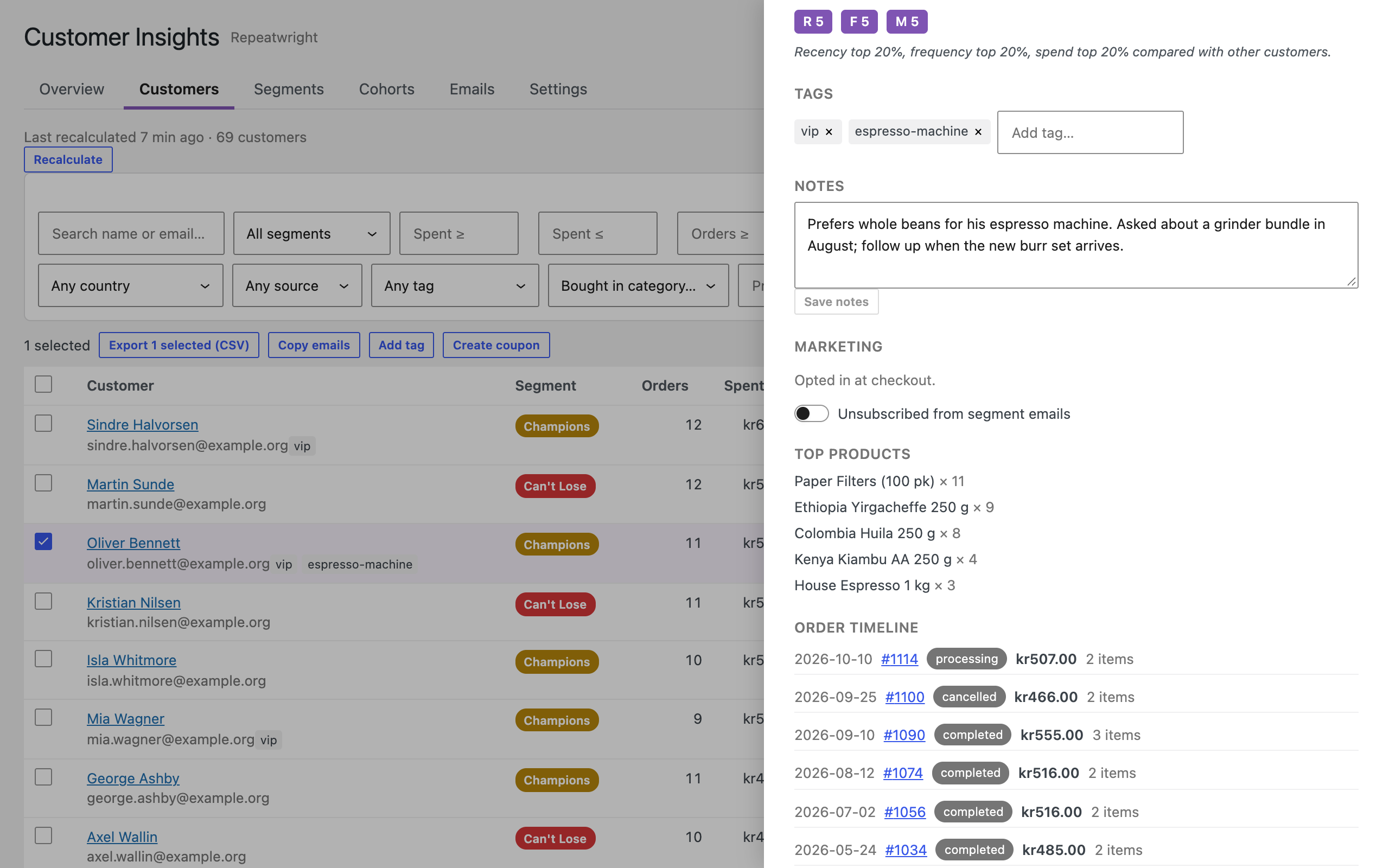Uncheck Oliver Bennett row checkbox

(43, 541)
